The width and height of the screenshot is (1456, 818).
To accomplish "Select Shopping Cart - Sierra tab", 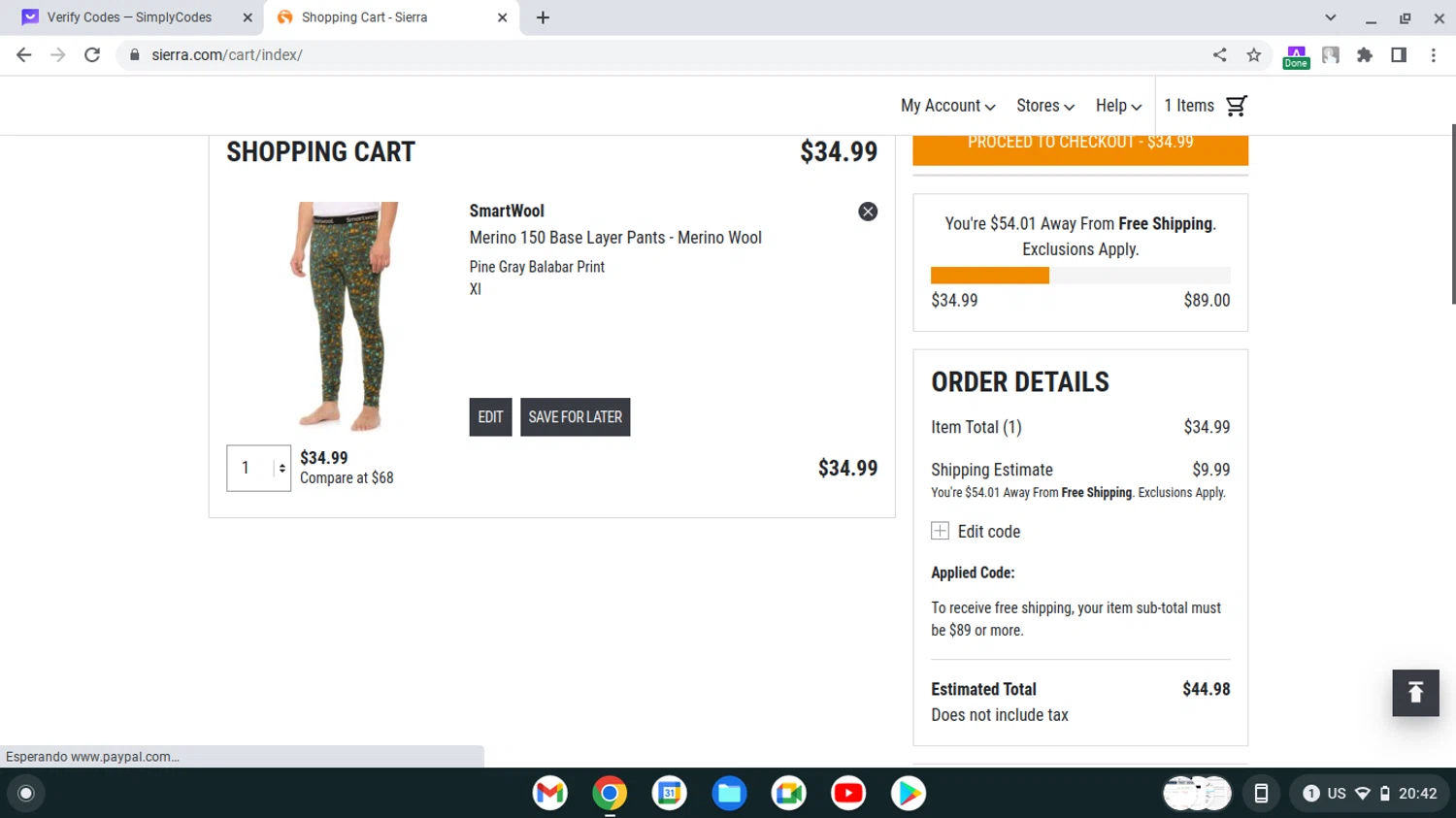I will click(x=390, y=17).
